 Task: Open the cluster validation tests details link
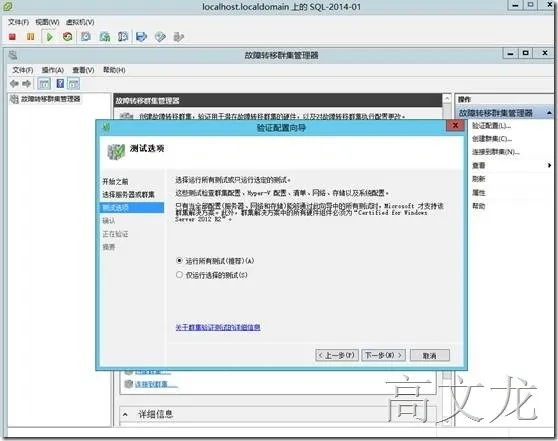218,327
